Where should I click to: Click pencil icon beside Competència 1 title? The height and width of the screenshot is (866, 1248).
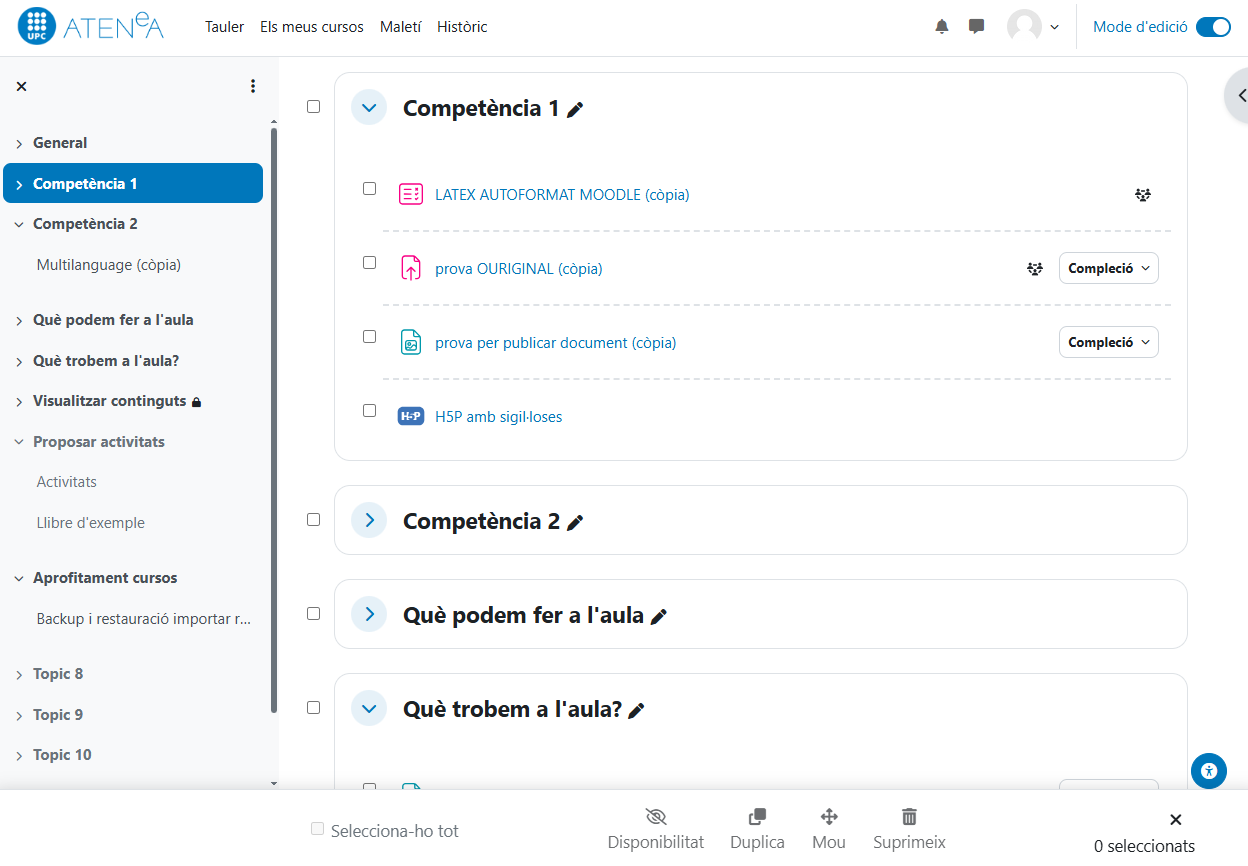tap(575, 110)
